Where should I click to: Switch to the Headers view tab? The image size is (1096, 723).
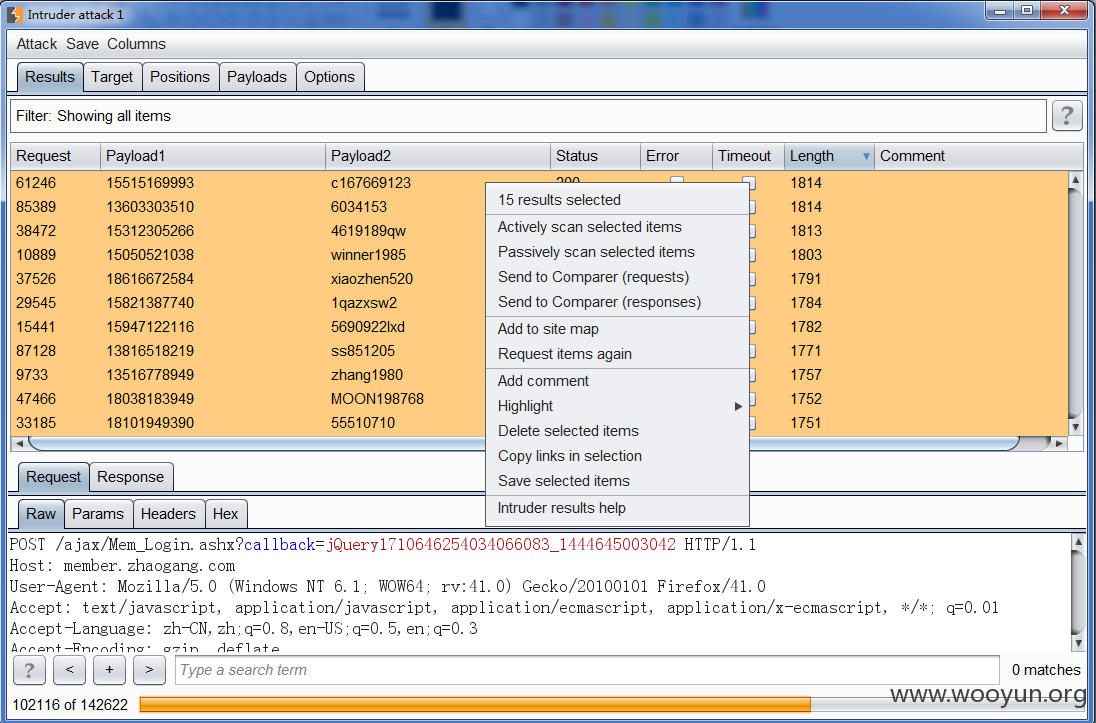tap(168, 514)
